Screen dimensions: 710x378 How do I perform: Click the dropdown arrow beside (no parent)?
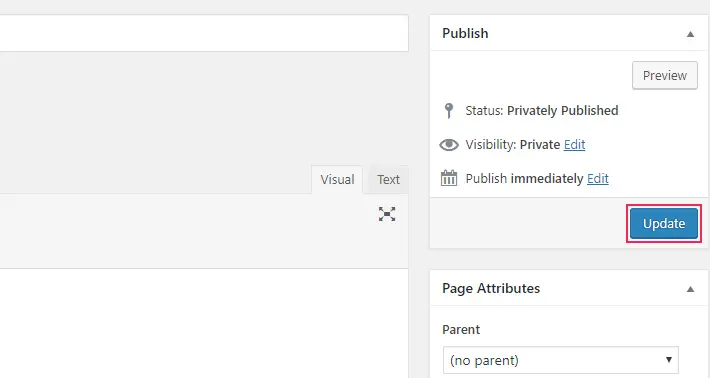click(668, 359)
